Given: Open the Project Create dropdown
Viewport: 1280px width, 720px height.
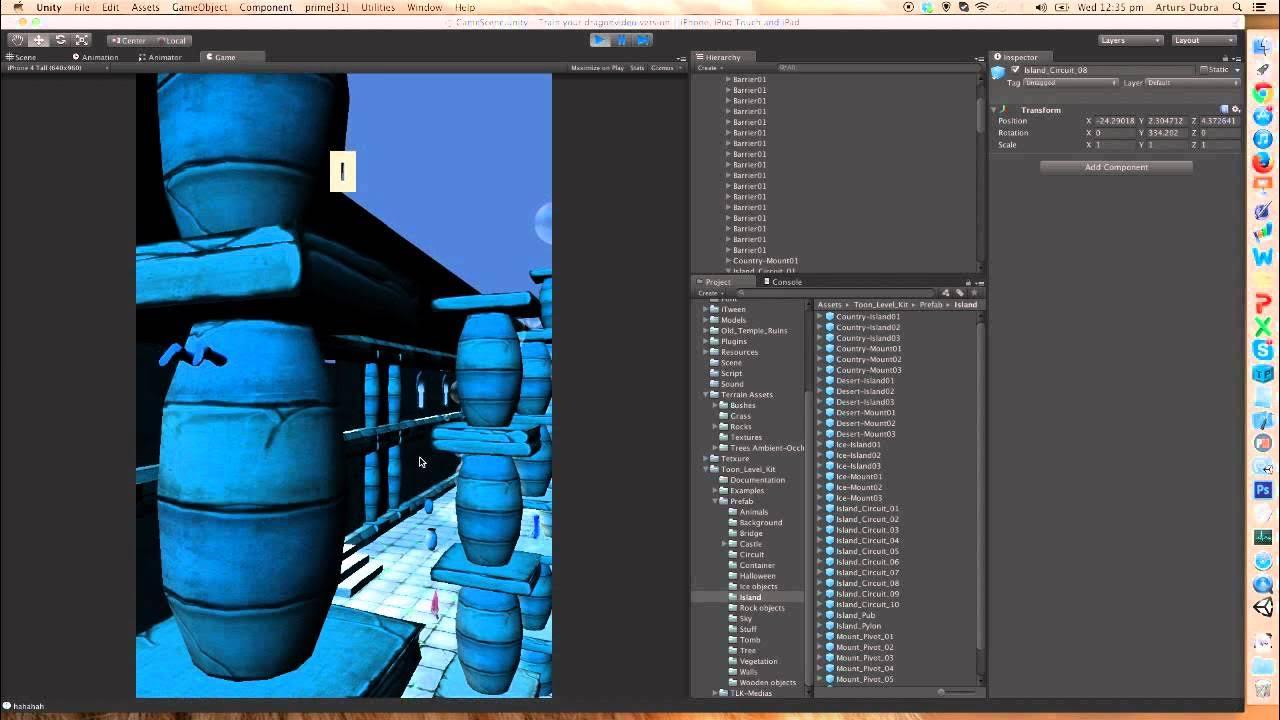Looking at the screenshot, I should 709,293.
